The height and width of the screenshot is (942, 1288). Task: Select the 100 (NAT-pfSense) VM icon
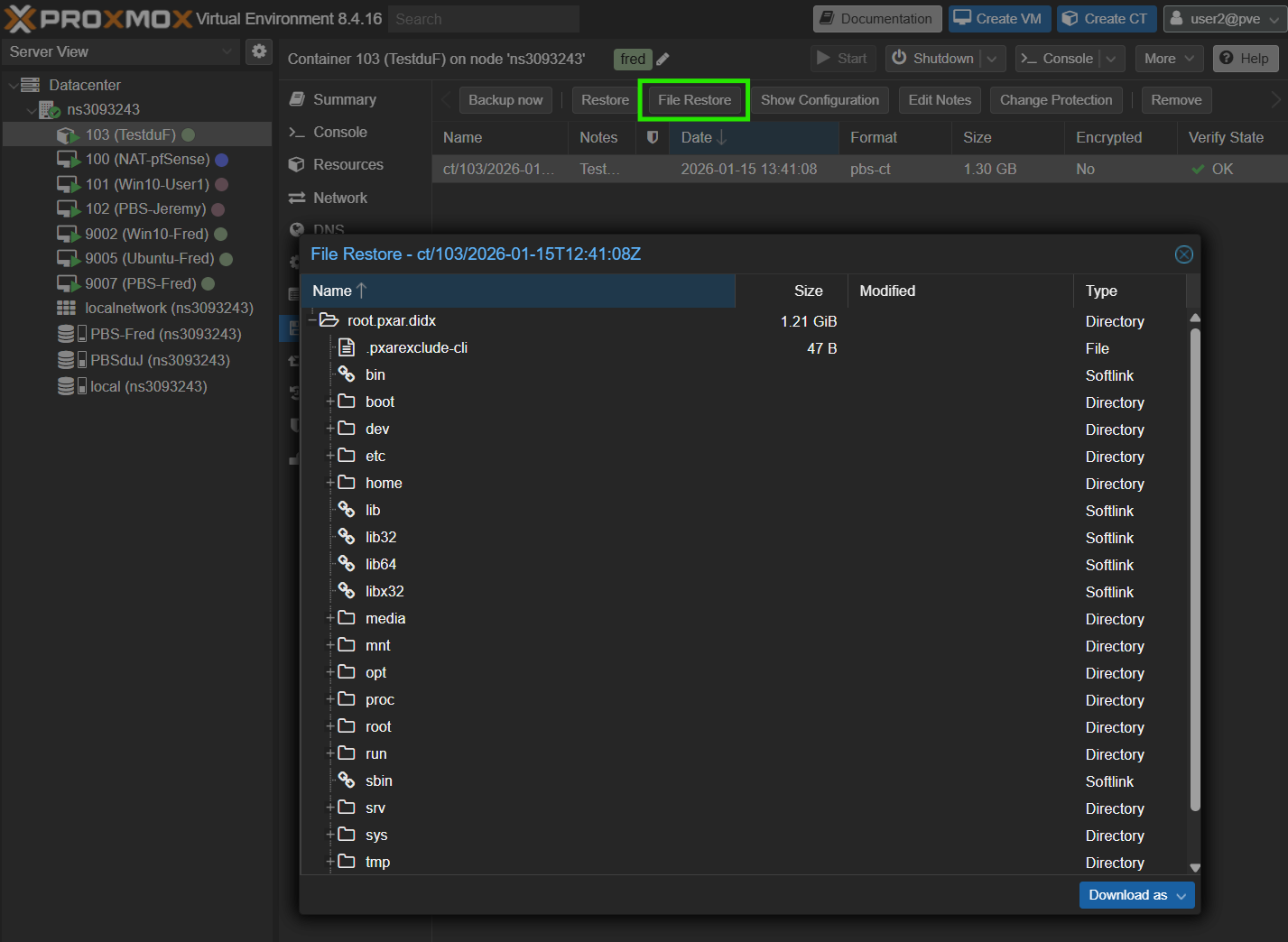69,160
